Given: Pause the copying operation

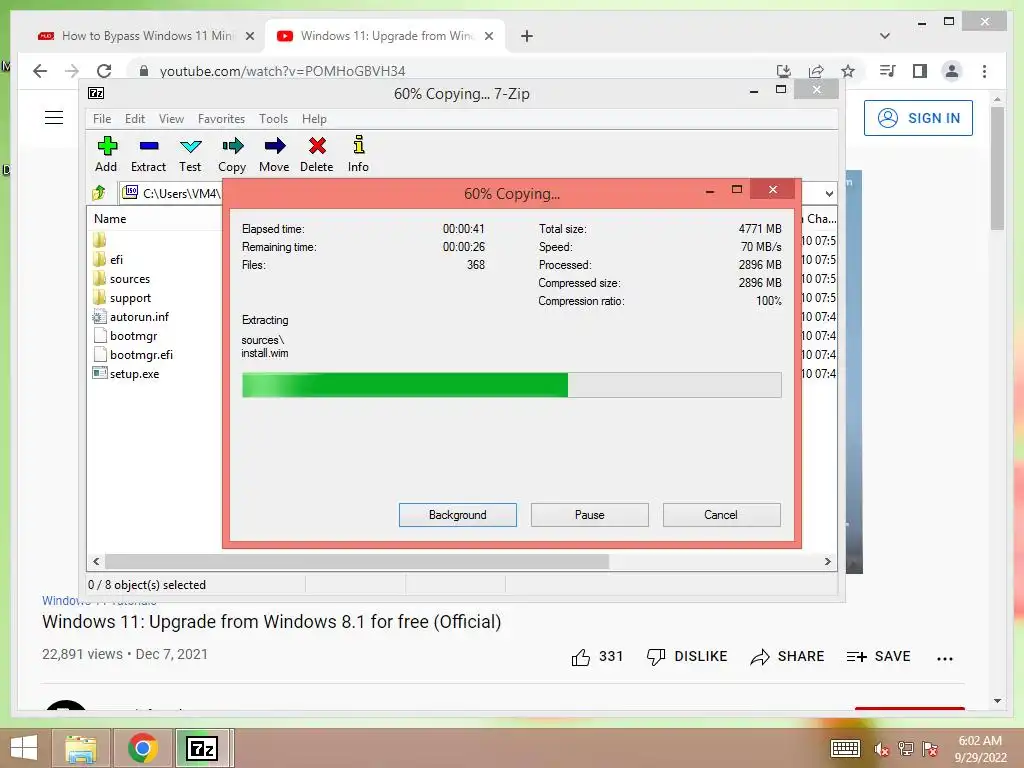Looking at the screenshot, I should tap(590, 515).
